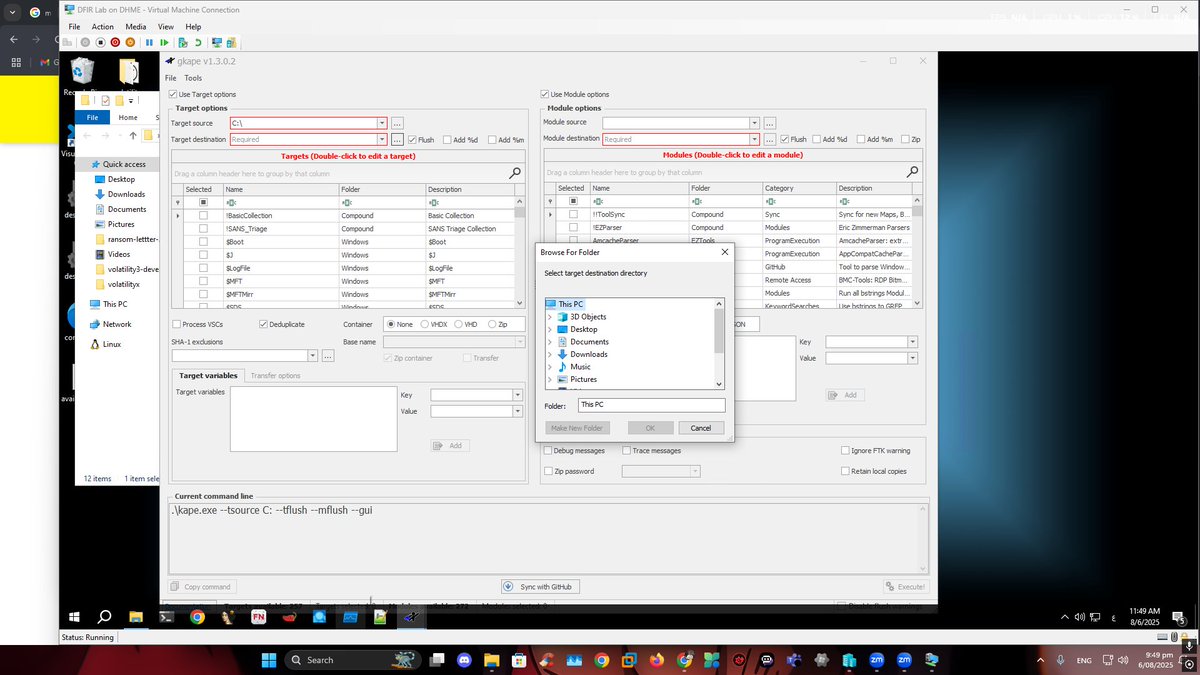Image resolution: width=1200 pixels, height=675 pixels.
Task: Enable the Ignore FTK warning checkbox
Action: (x=845, y=451)
